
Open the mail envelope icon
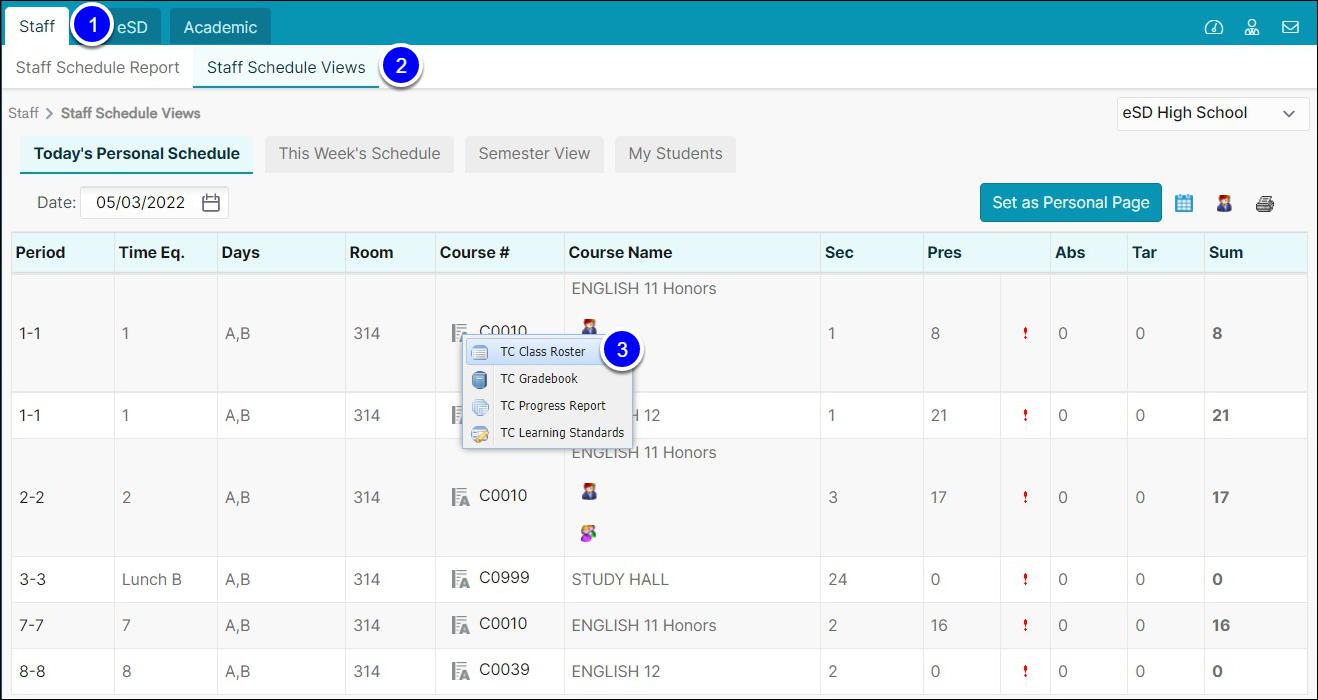point(1290,27)
